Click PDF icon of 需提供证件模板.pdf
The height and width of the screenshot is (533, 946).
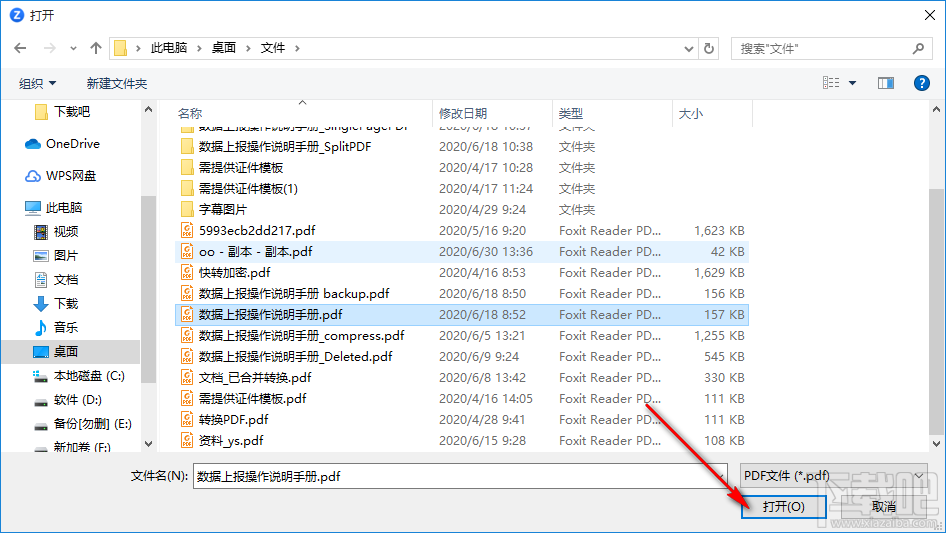click(x=187, y=399)
